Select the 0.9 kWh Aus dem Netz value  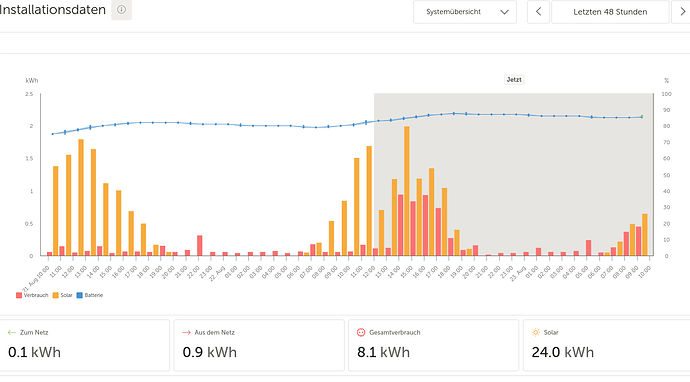(x=209, y=352)
